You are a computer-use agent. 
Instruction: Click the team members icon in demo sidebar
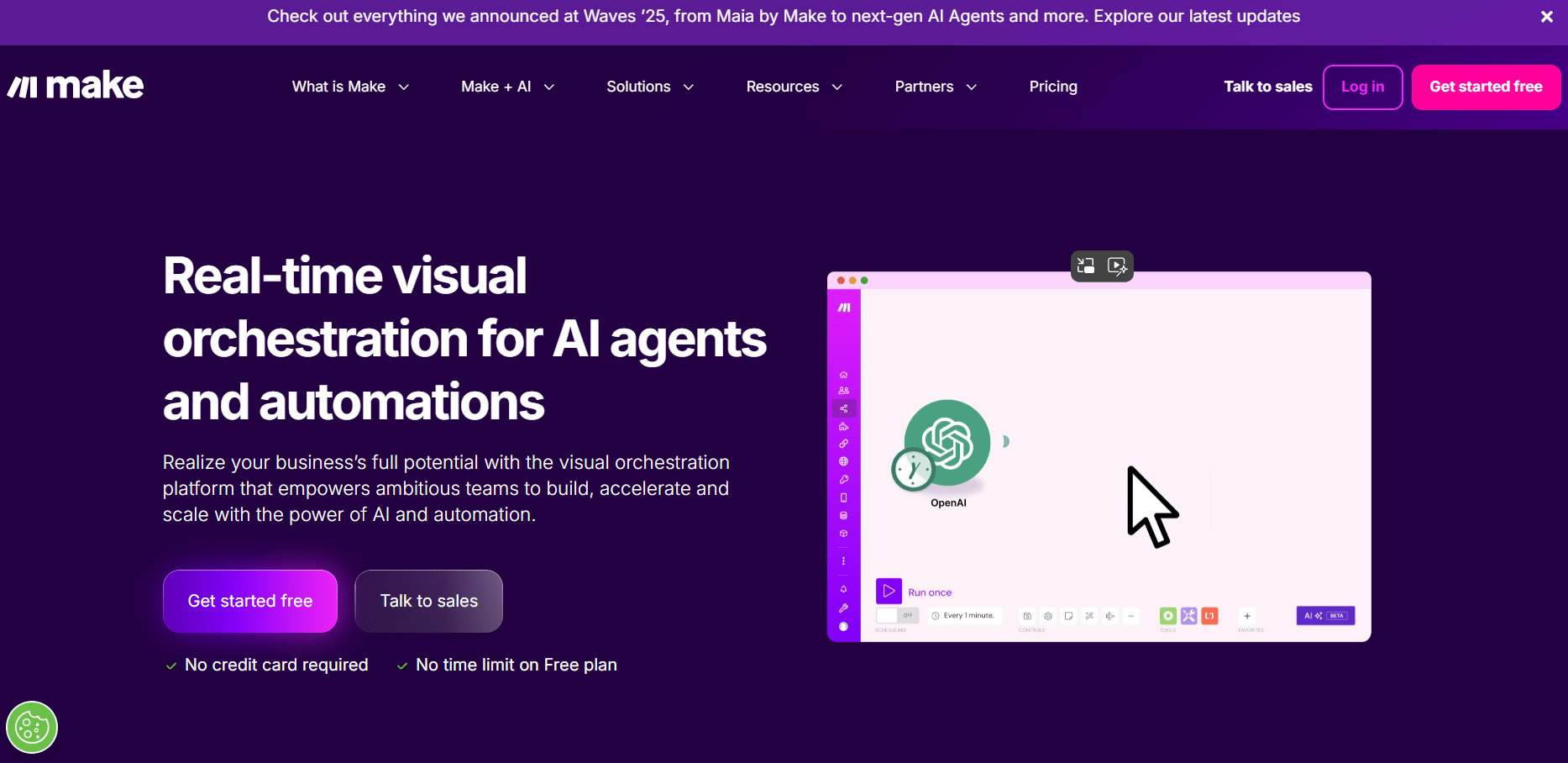844,391
